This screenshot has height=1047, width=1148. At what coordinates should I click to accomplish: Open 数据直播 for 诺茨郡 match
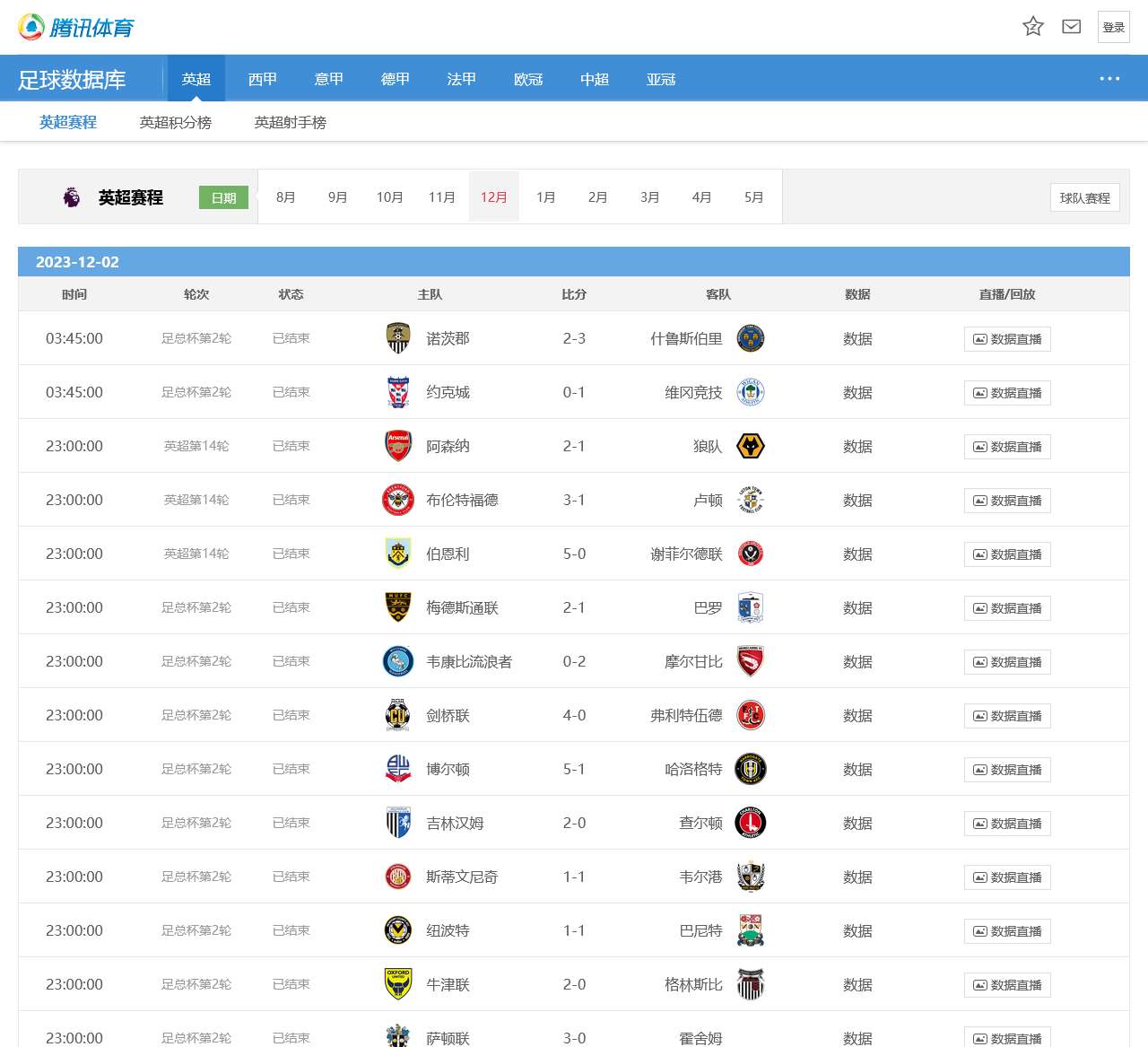coord(1007,339)
